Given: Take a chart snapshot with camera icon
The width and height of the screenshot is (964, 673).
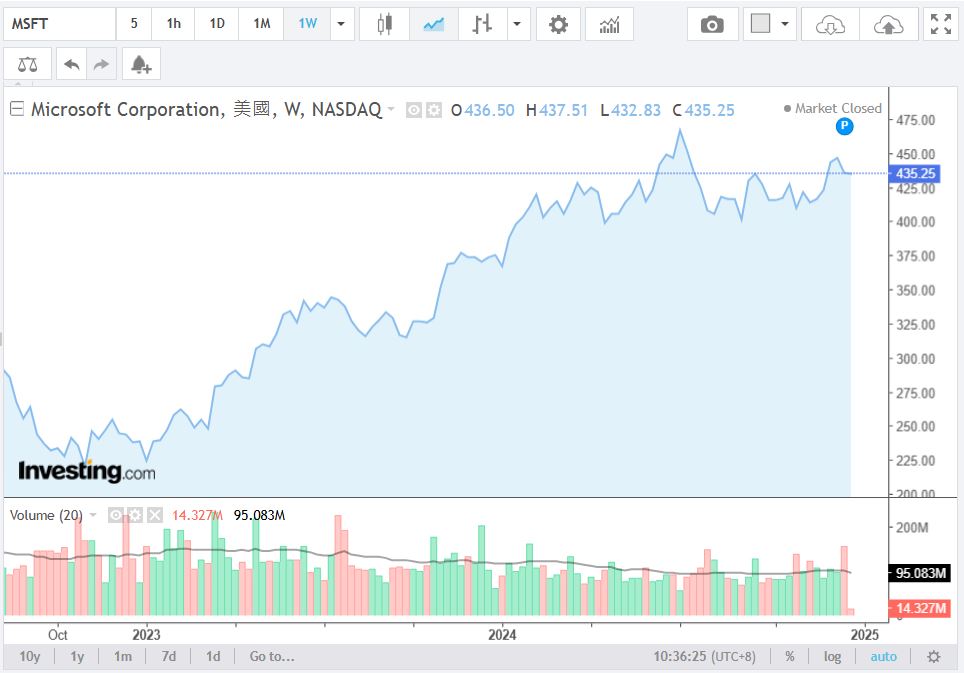Looking at the screenshot, I should [x=712, y=24].
